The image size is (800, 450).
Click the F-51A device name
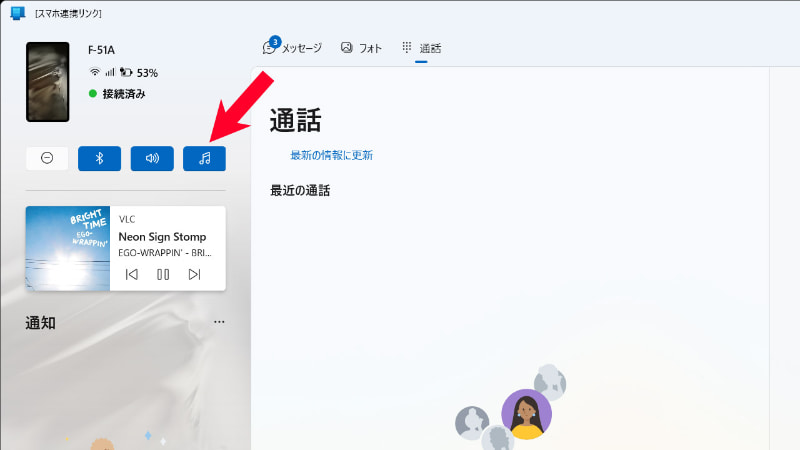point(101,50)
